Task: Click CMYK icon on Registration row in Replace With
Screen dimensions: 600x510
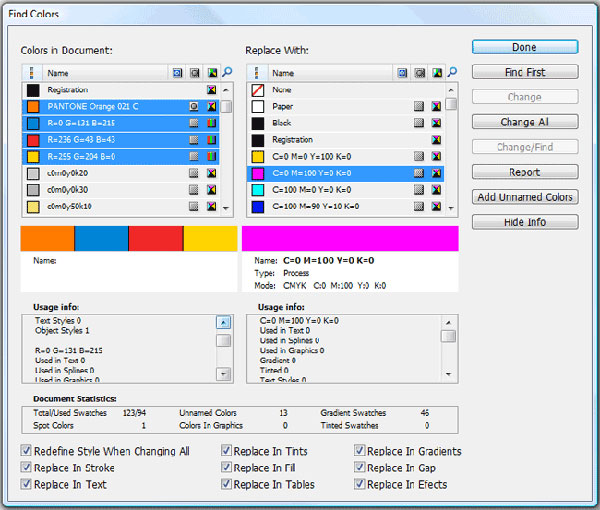Action: click(436, 140)
